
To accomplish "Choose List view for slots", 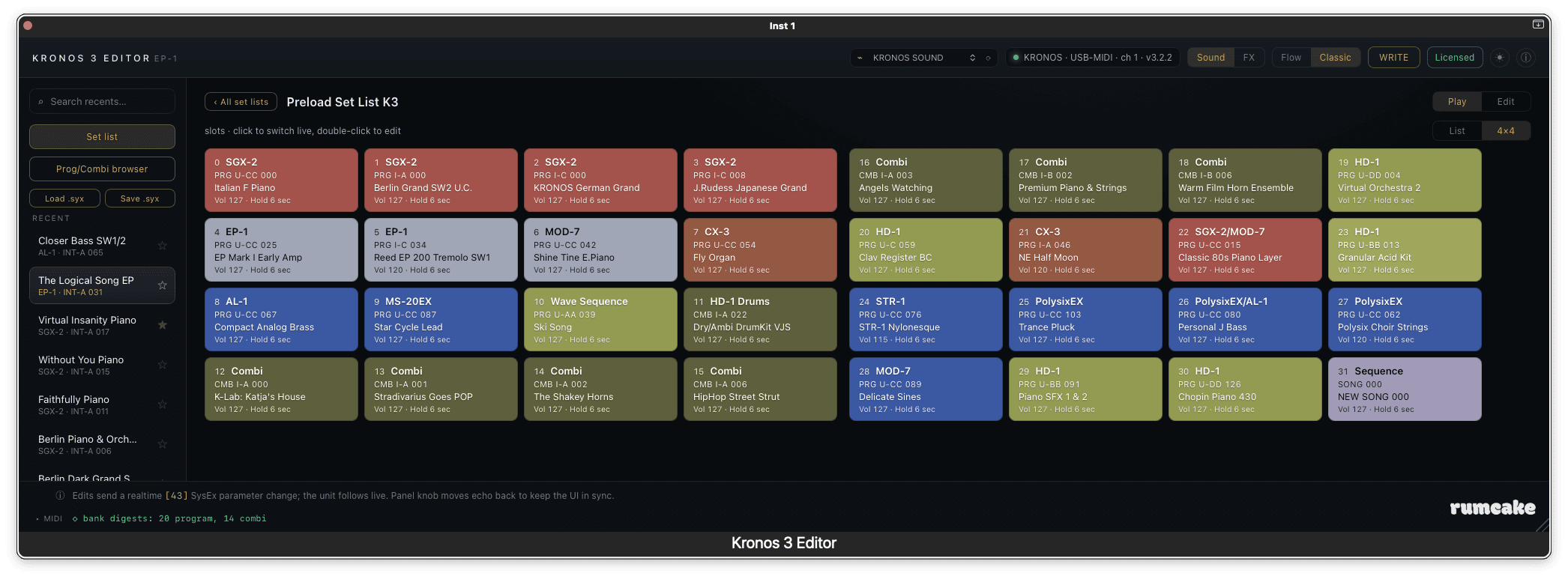I will pos(1457,131).
